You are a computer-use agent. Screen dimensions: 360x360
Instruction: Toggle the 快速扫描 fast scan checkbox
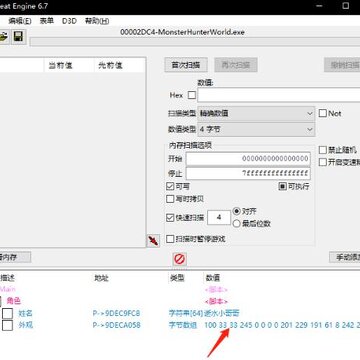(x=170, y=218)
